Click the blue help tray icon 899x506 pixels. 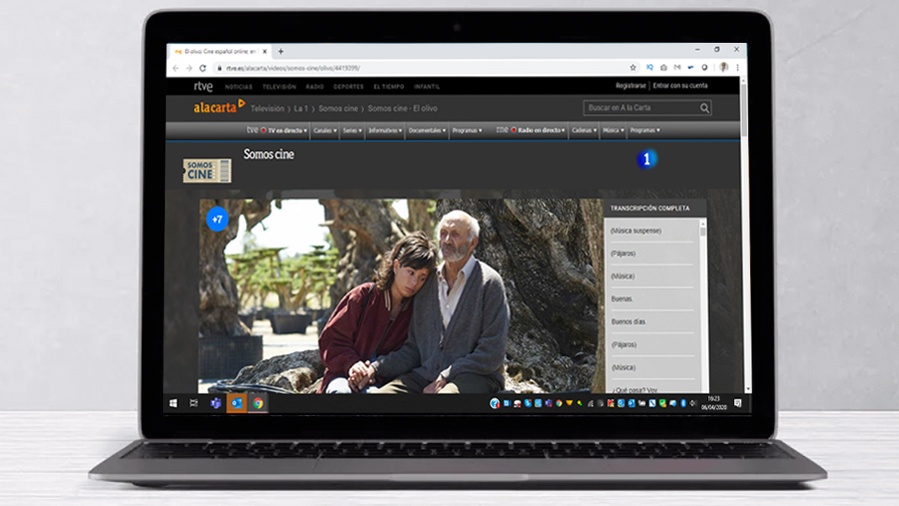tap(495, 403)
